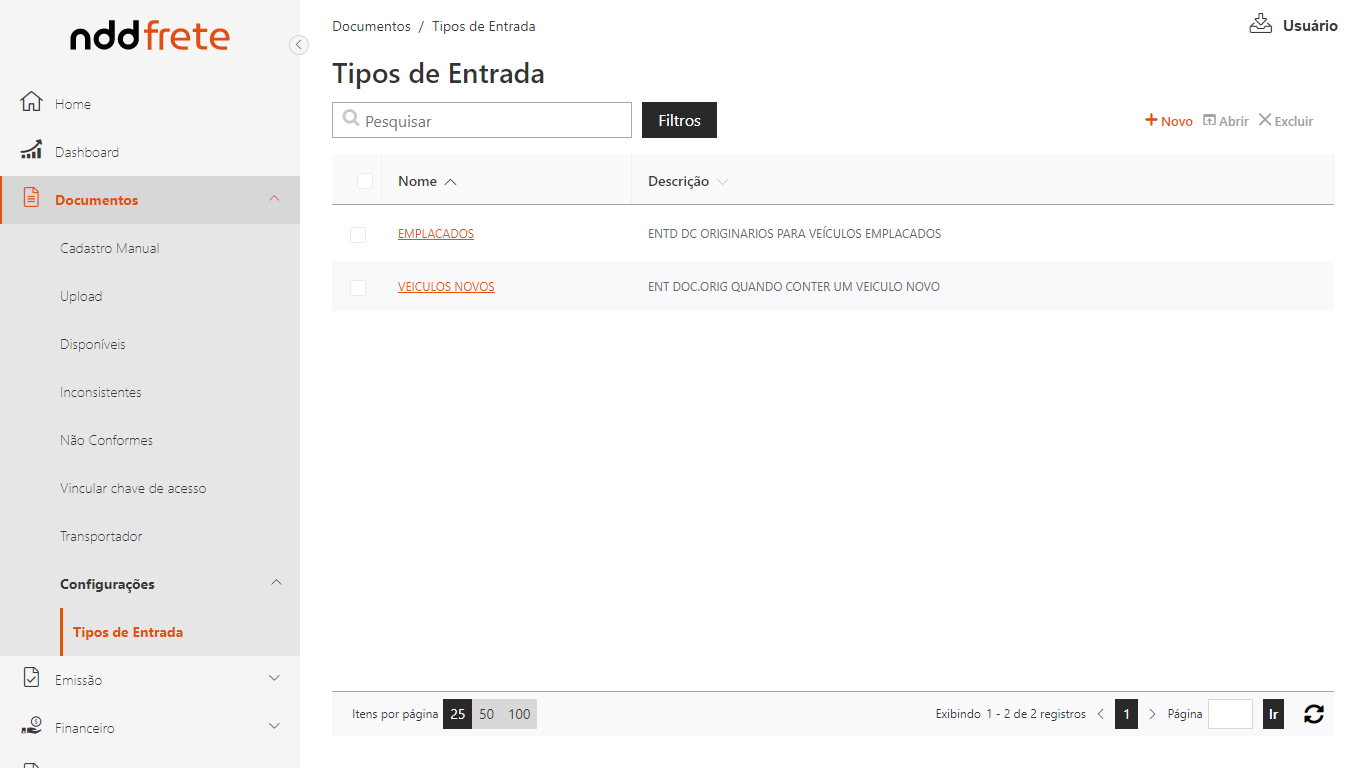
Task: Toggle the select-all checkbox in table header
Action: [365, 181]
